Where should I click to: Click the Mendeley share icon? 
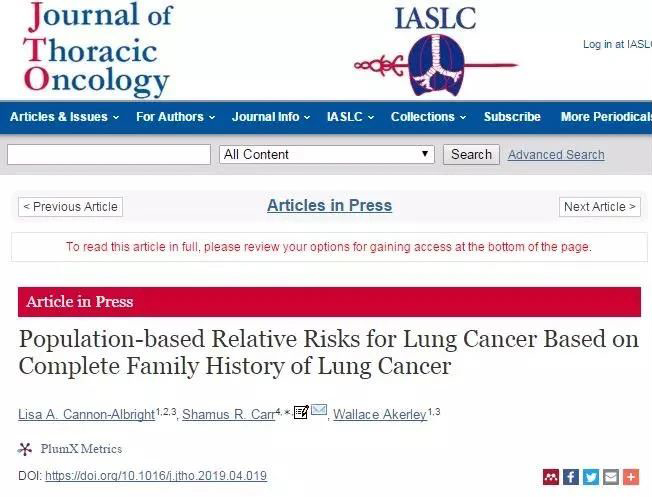(550, 477)
